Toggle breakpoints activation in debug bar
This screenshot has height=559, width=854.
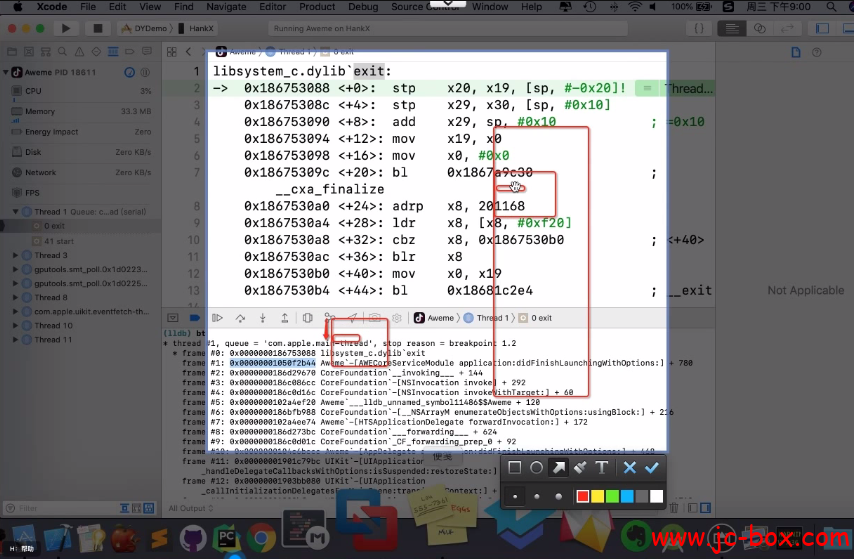194,318
